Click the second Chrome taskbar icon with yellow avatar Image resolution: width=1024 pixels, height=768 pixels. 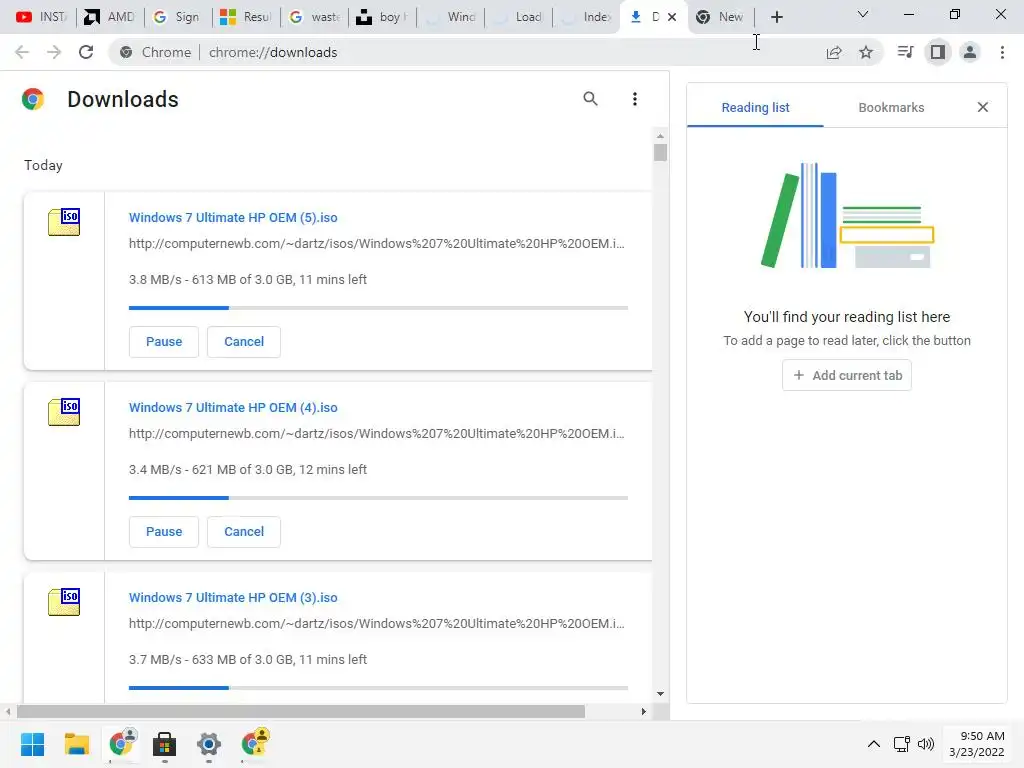tap(255, 743)
